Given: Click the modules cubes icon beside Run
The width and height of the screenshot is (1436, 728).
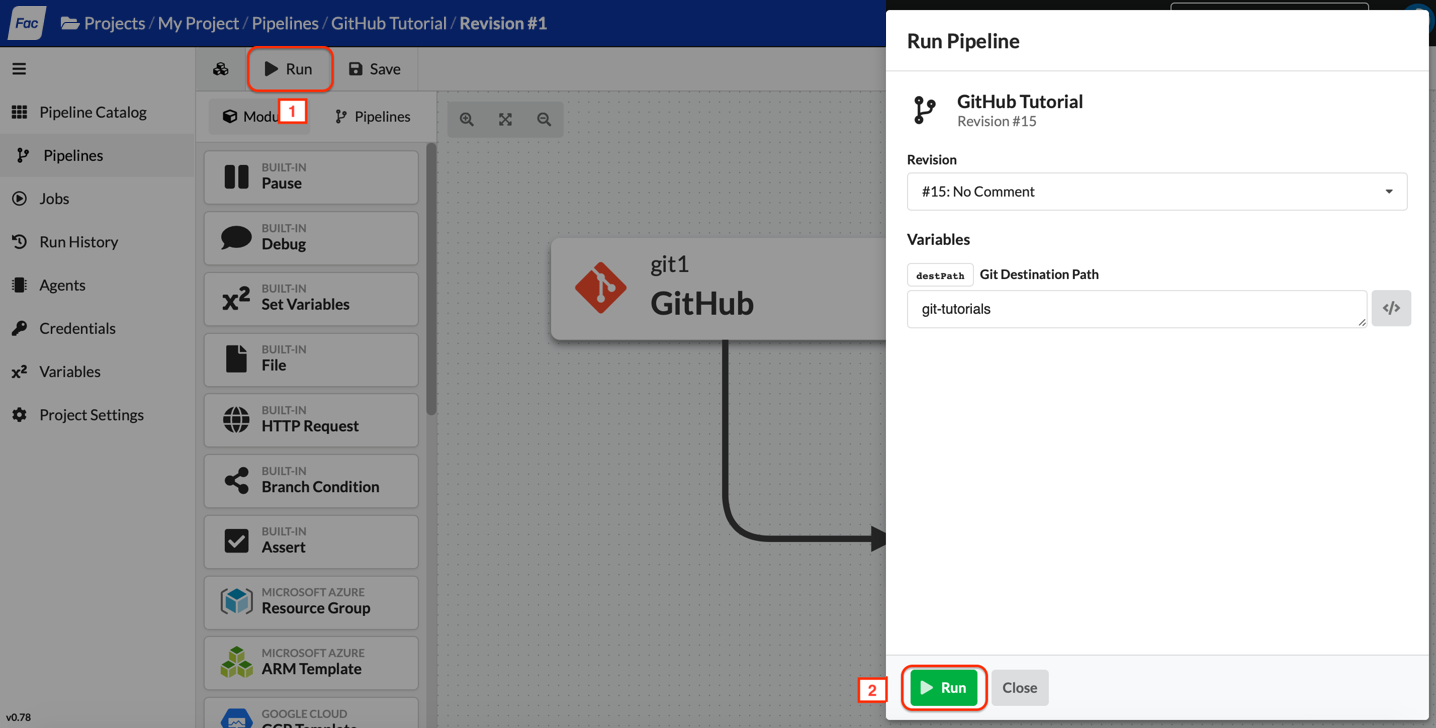Looking at the screenshot, I should click(x=221, y=69).
